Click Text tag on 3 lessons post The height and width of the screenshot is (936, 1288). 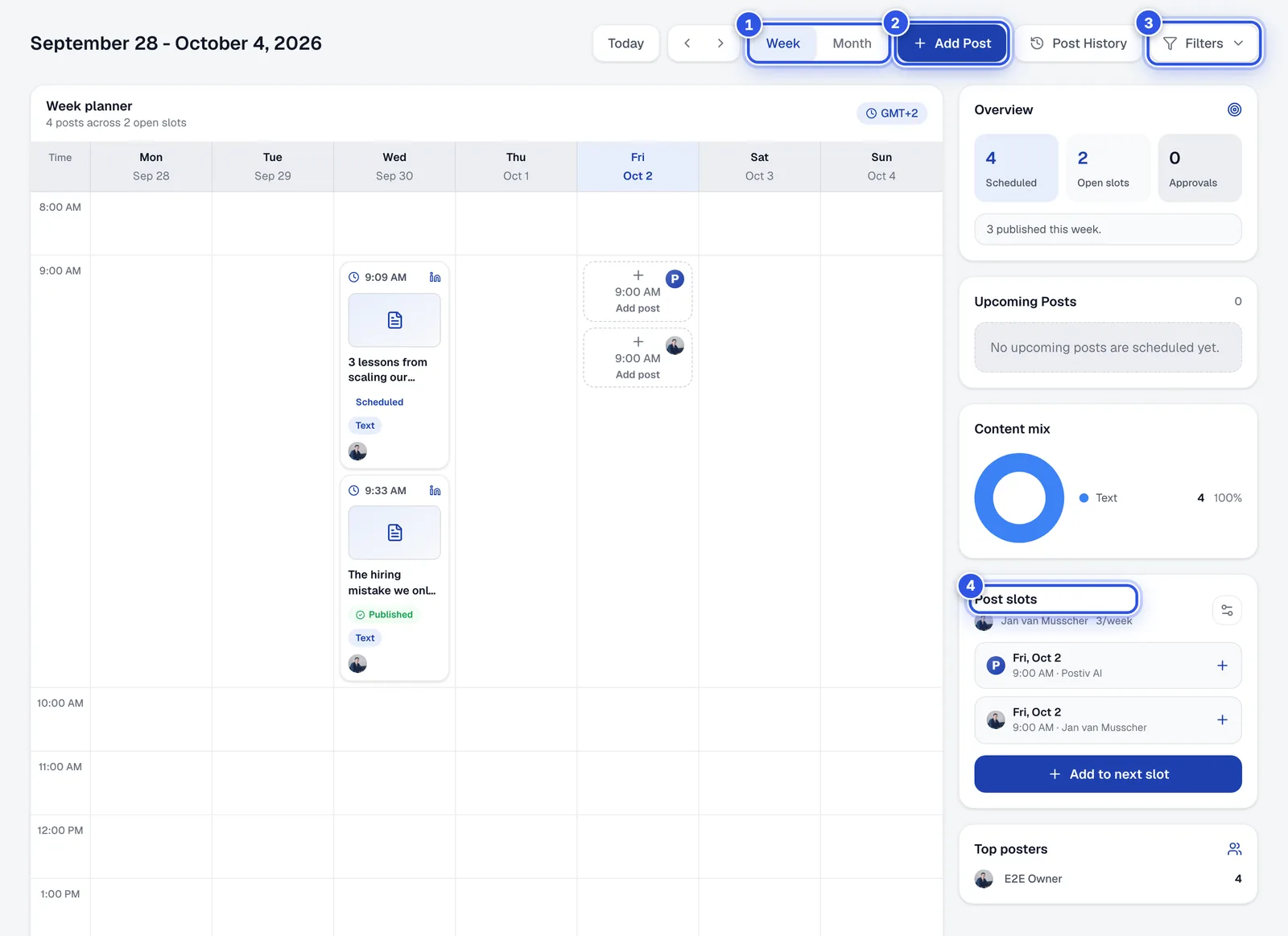pos(365,426)
